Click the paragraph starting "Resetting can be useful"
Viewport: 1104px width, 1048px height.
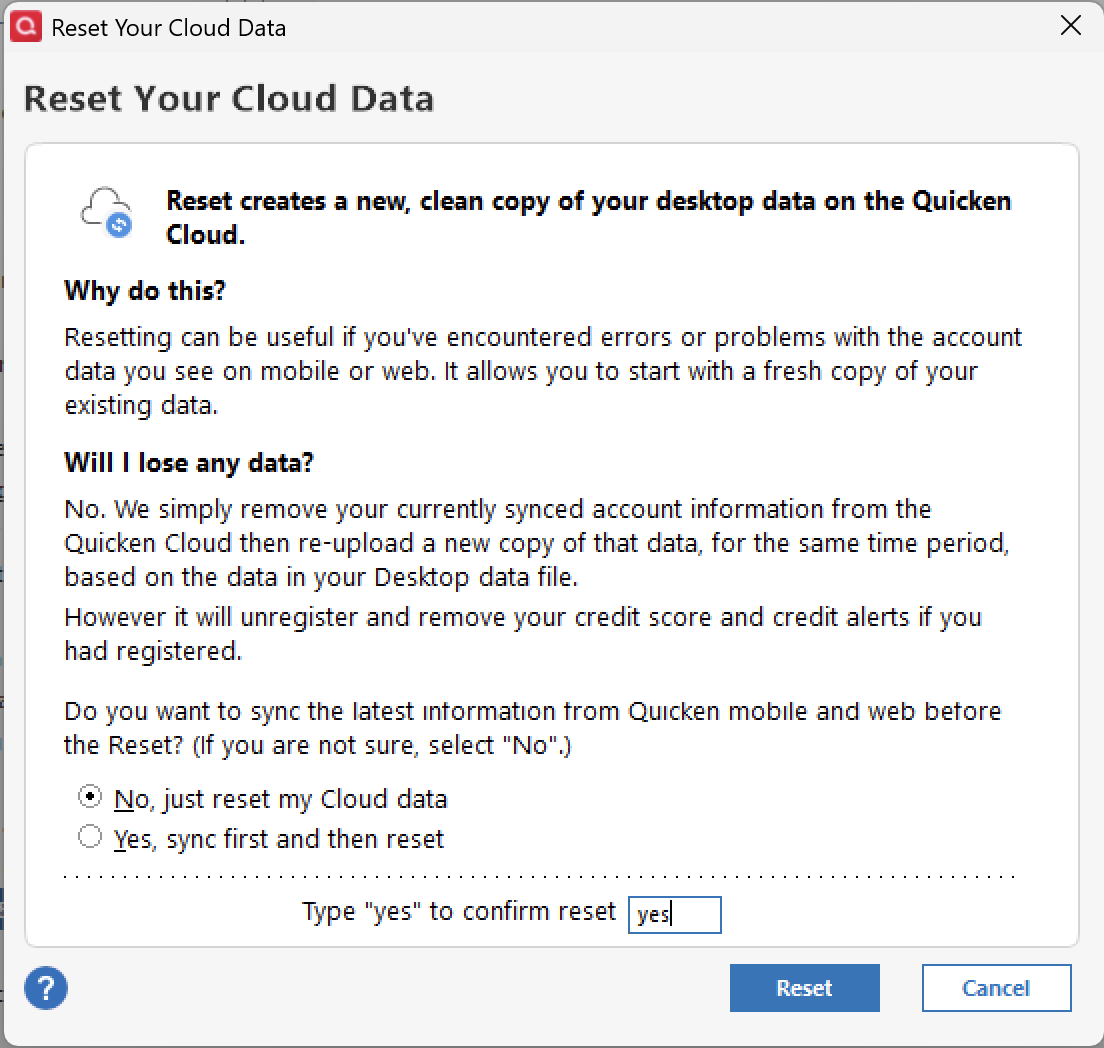click(543, 371)
